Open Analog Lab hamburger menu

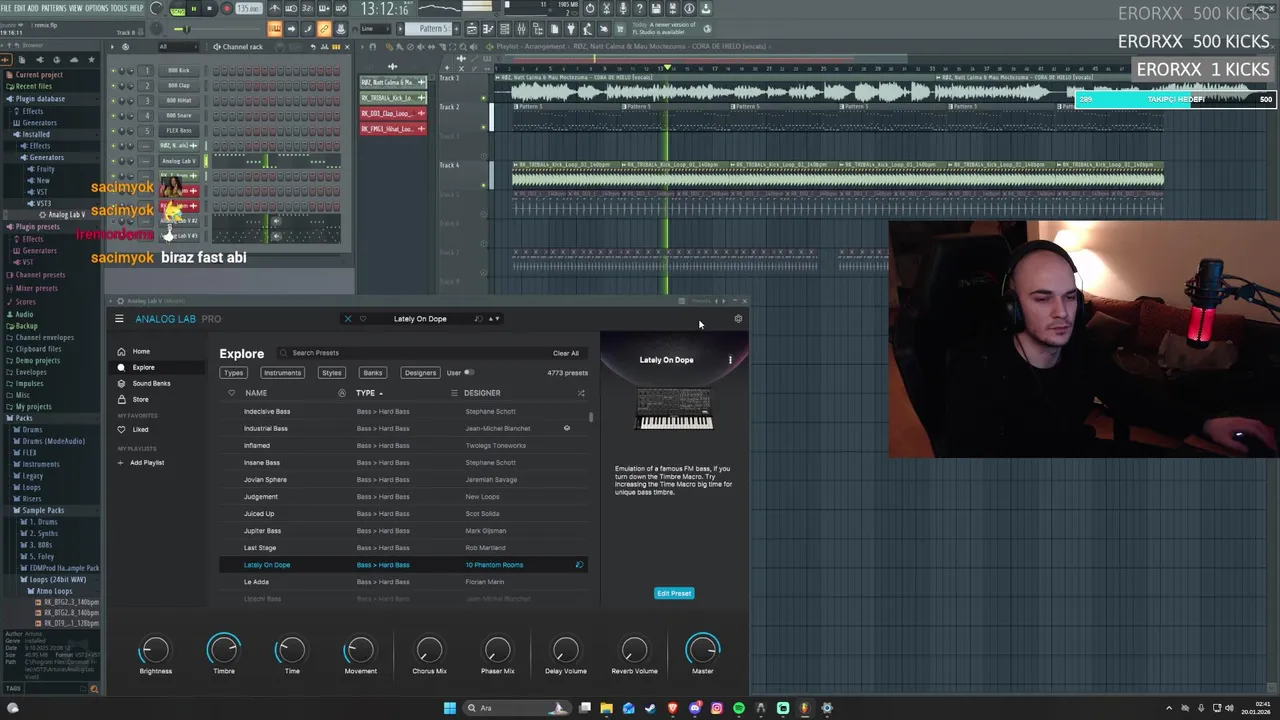click(x=119, y=319)
